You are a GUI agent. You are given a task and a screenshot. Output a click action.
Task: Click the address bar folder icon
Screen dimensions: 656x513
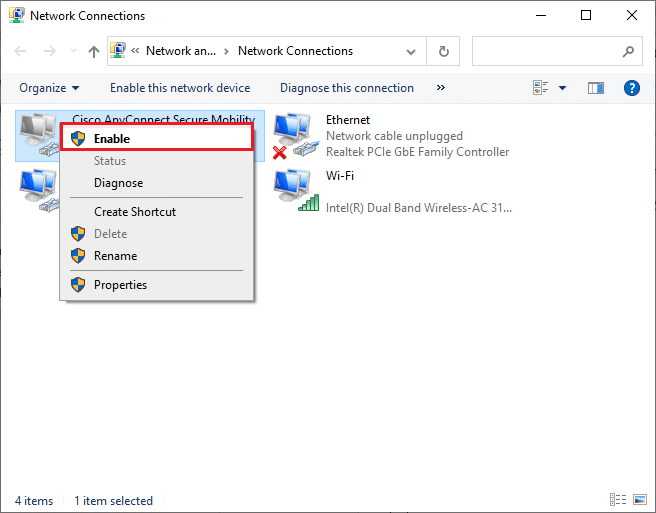pos(118,50)
